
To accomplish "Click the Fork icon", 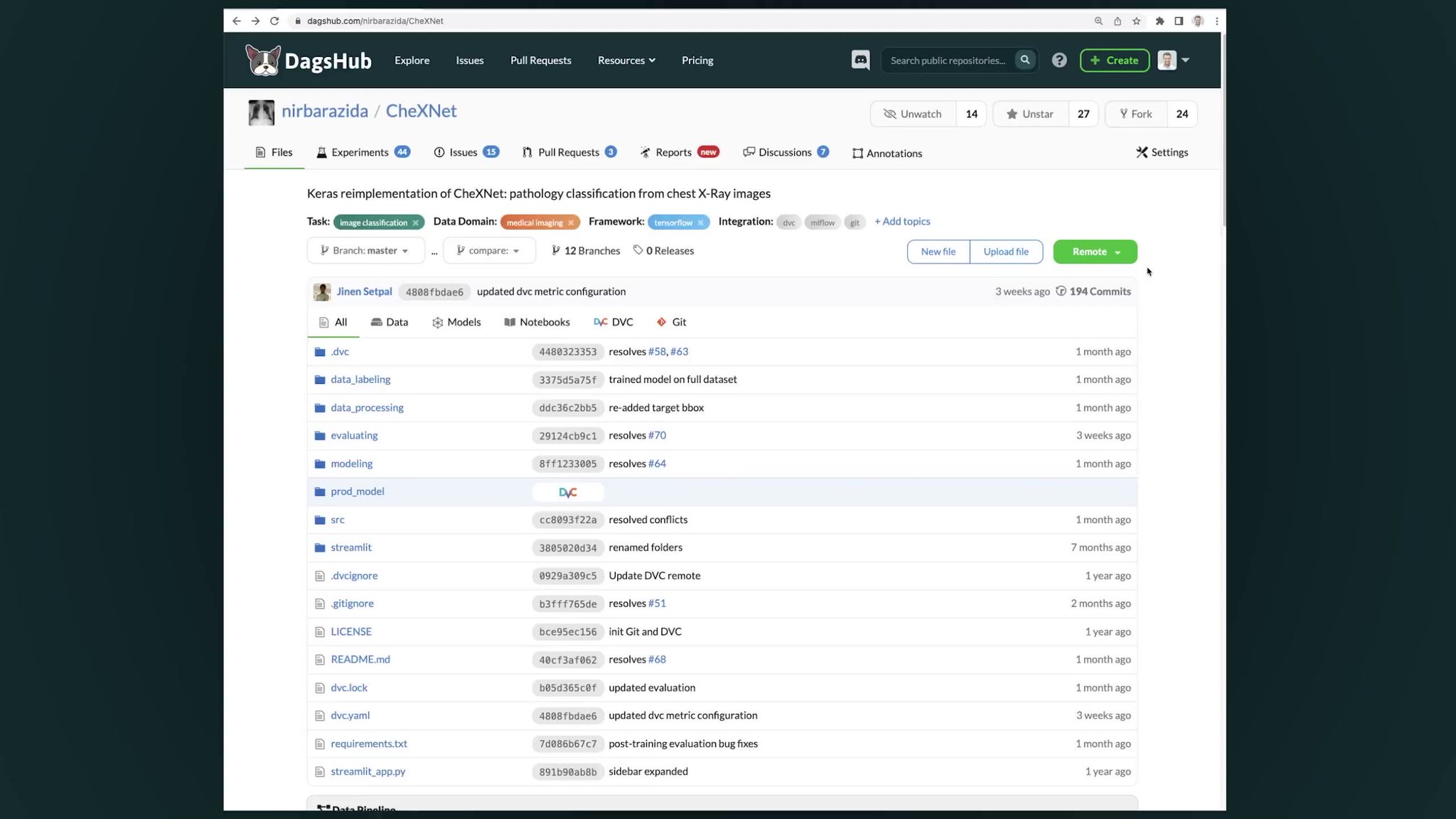I will point(1123,114).
